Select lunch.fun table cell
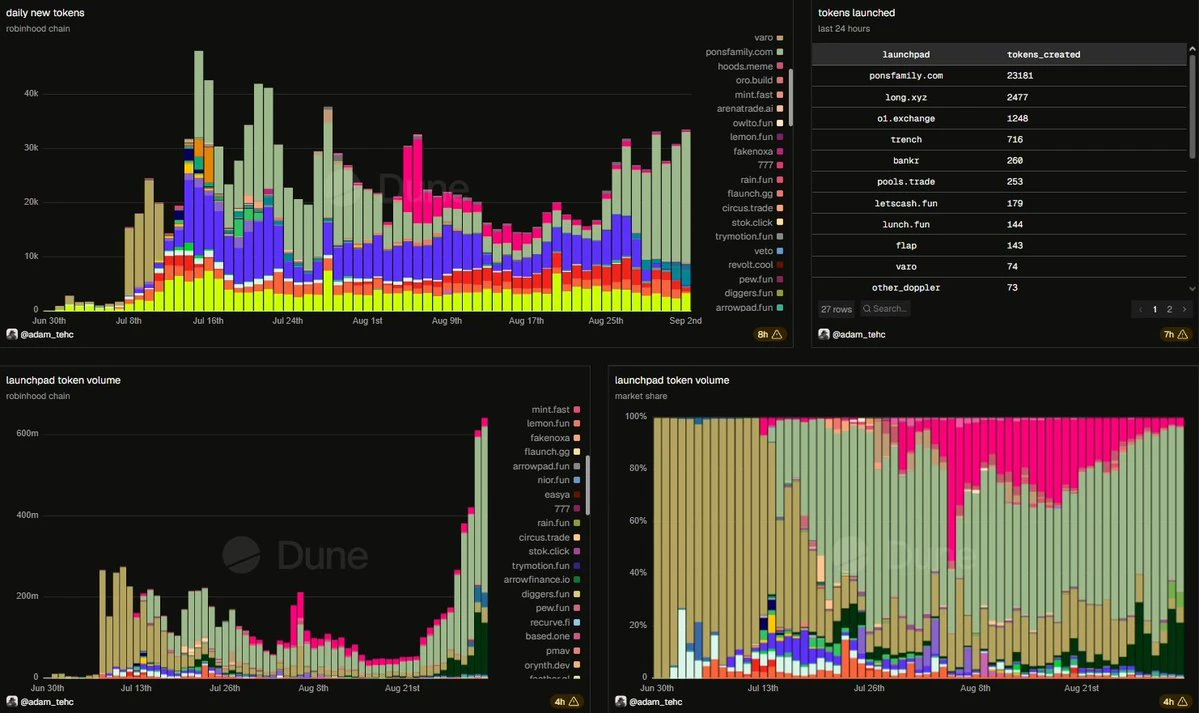Image resolution: width=1199 pixels, height=713 pixels. [906, 224]
